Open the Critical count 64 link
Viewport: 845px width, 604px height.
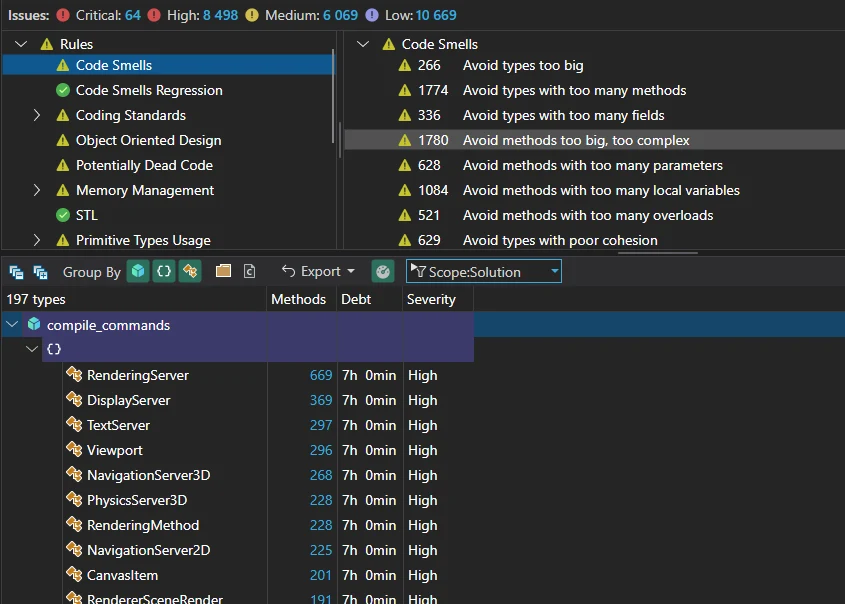click(x=133, y=15)
